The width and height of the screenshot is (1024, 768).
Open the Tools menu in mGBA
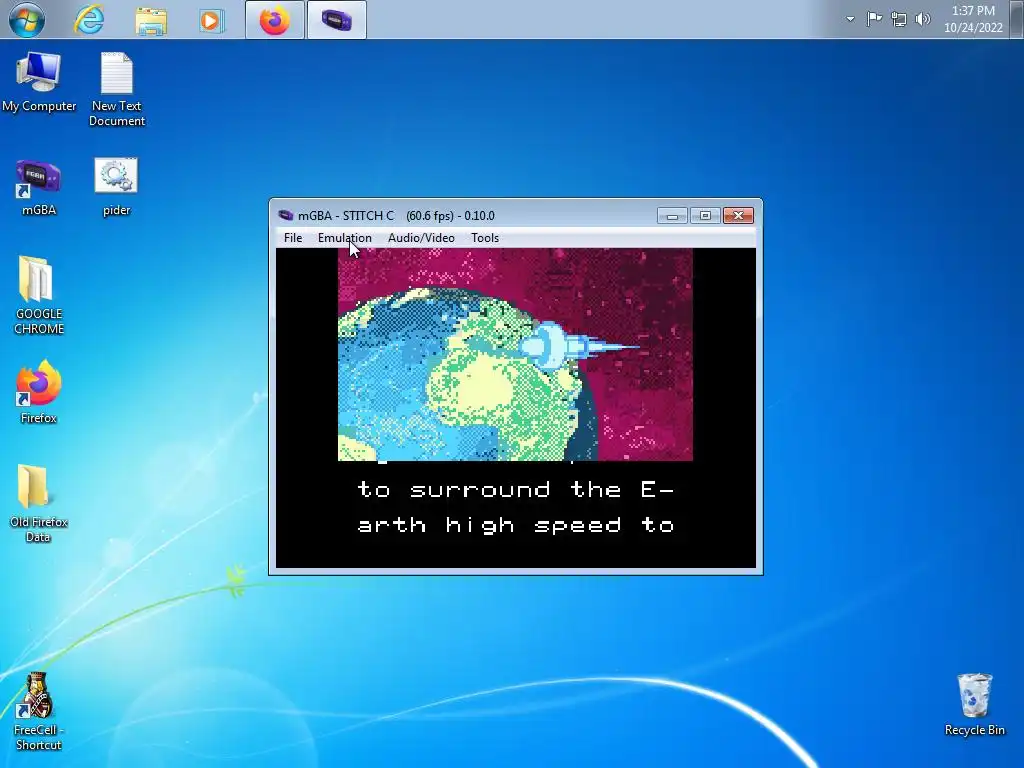(x=485, y=238)
